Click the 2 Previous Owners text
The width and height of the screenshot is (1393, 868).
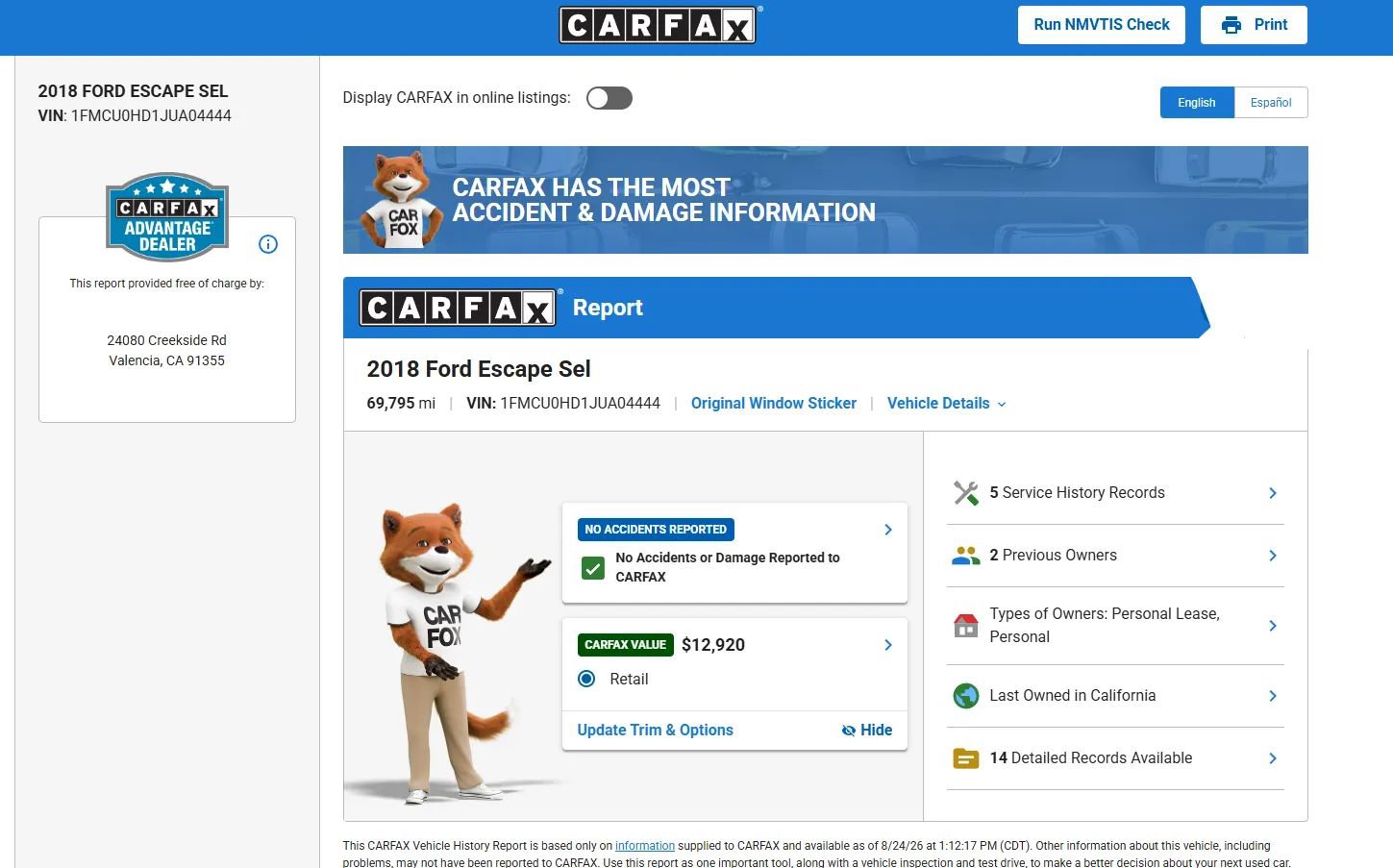pos(1053,556)
